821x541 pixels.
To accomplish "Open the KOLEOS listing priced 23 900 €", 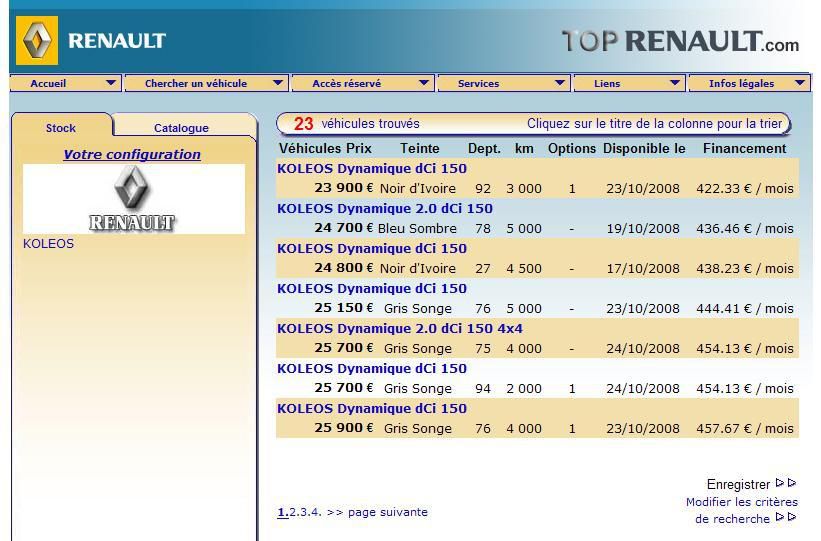I will tap(372, 169).
